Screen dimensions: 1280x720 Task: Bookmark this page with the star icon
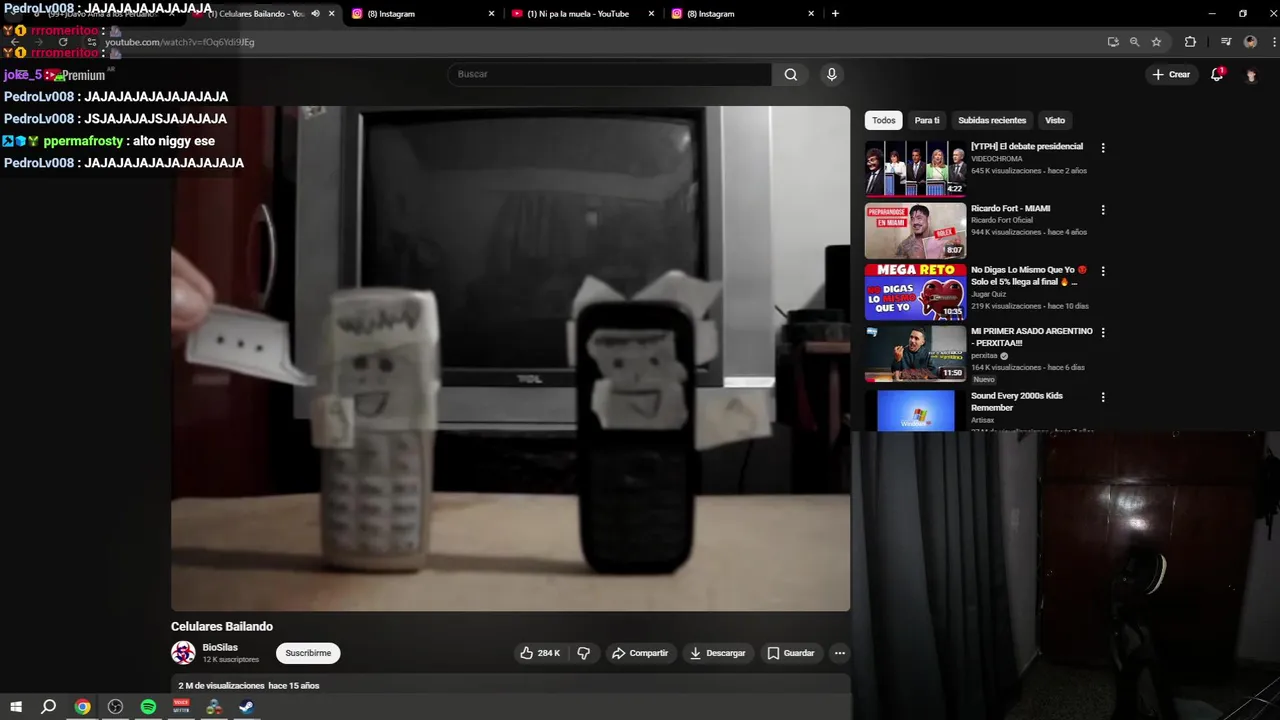tap(1156, 42)
